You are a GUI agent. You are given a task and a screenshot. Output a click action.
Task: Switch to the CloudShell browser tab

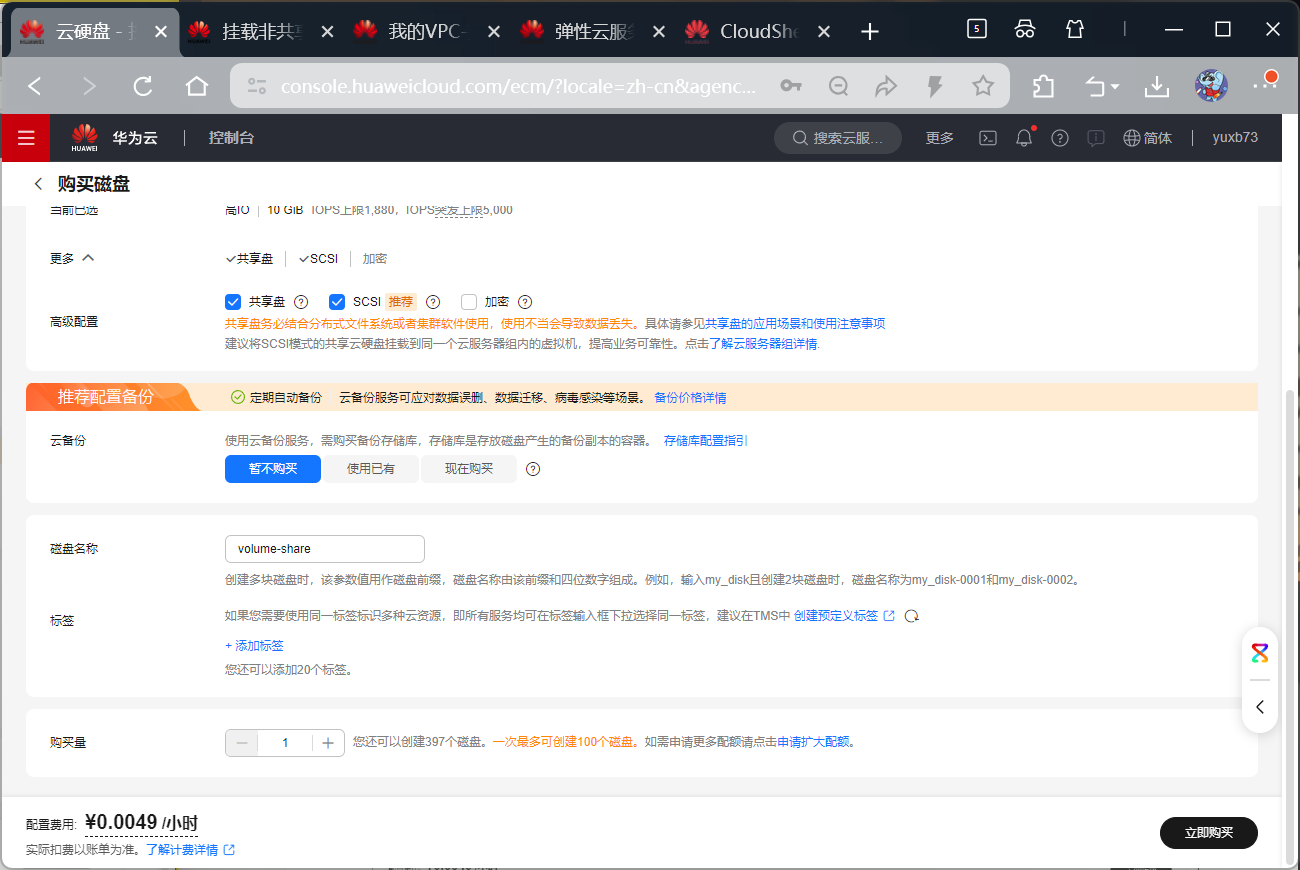pos(759,32)
